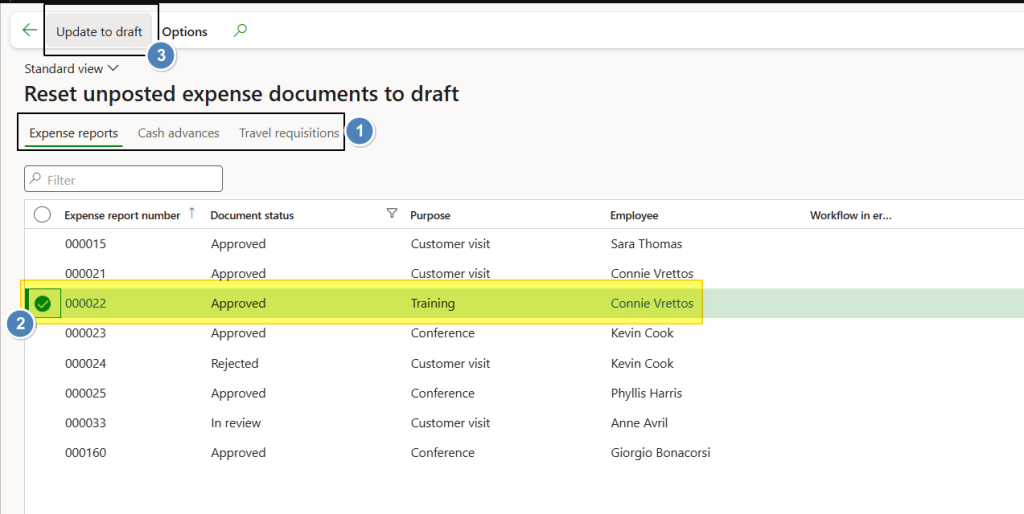Switch to the Travel requisitions tab

pyautogui.click(x=289, y=133)
